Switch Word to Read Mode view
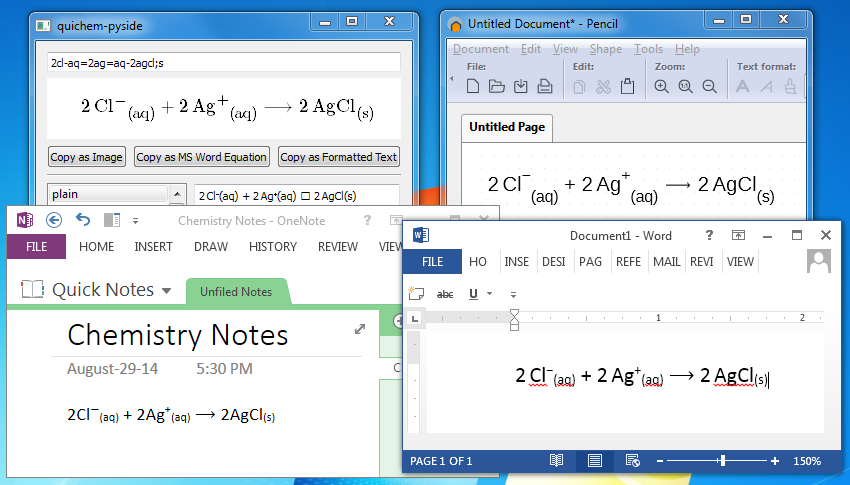Viewport: 850px width, 485px height. [556, 461]
